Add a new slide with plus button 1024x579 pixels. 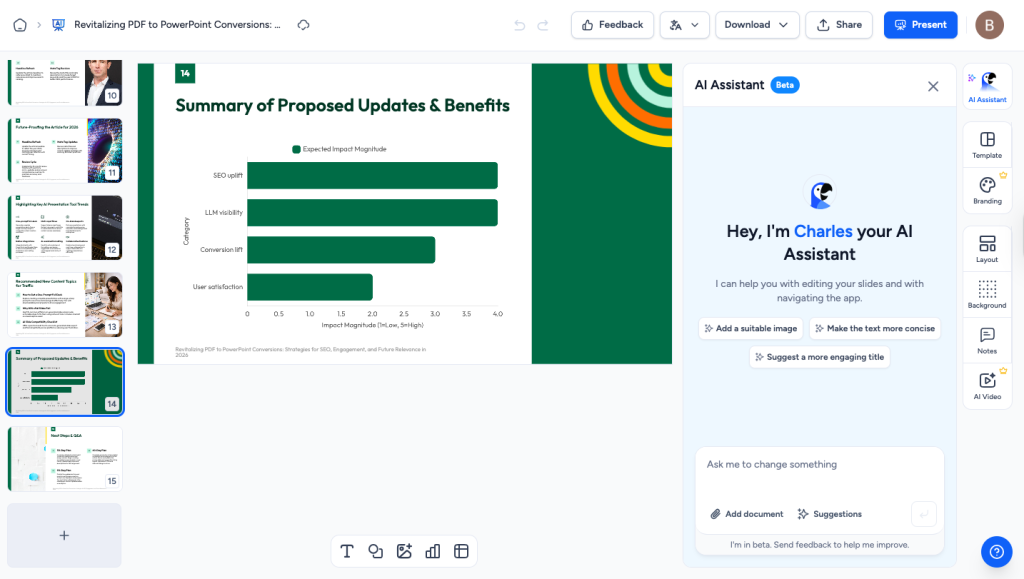click(x=64, y=535)
